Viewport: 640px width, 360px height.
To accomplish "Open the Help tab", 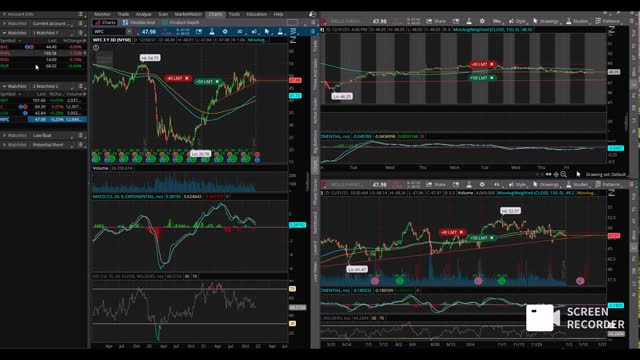I will pos(278,14).
